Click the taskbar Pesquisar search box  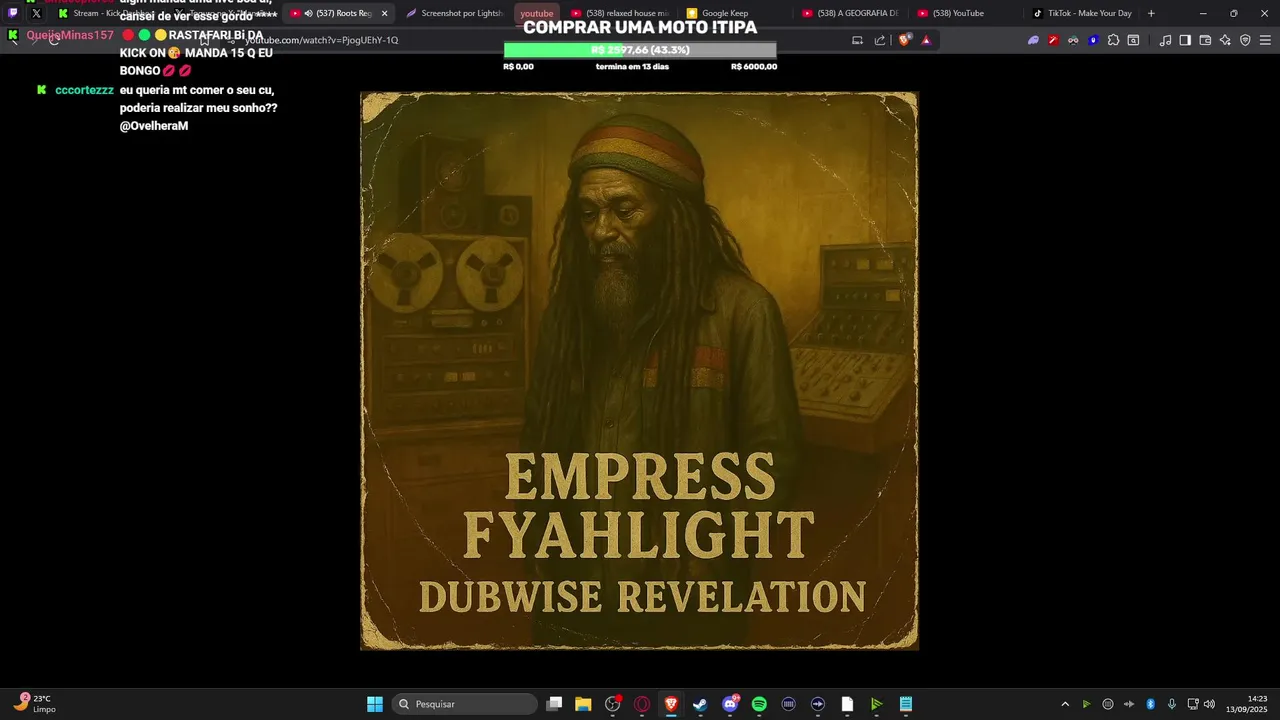(x=465, y=704)
